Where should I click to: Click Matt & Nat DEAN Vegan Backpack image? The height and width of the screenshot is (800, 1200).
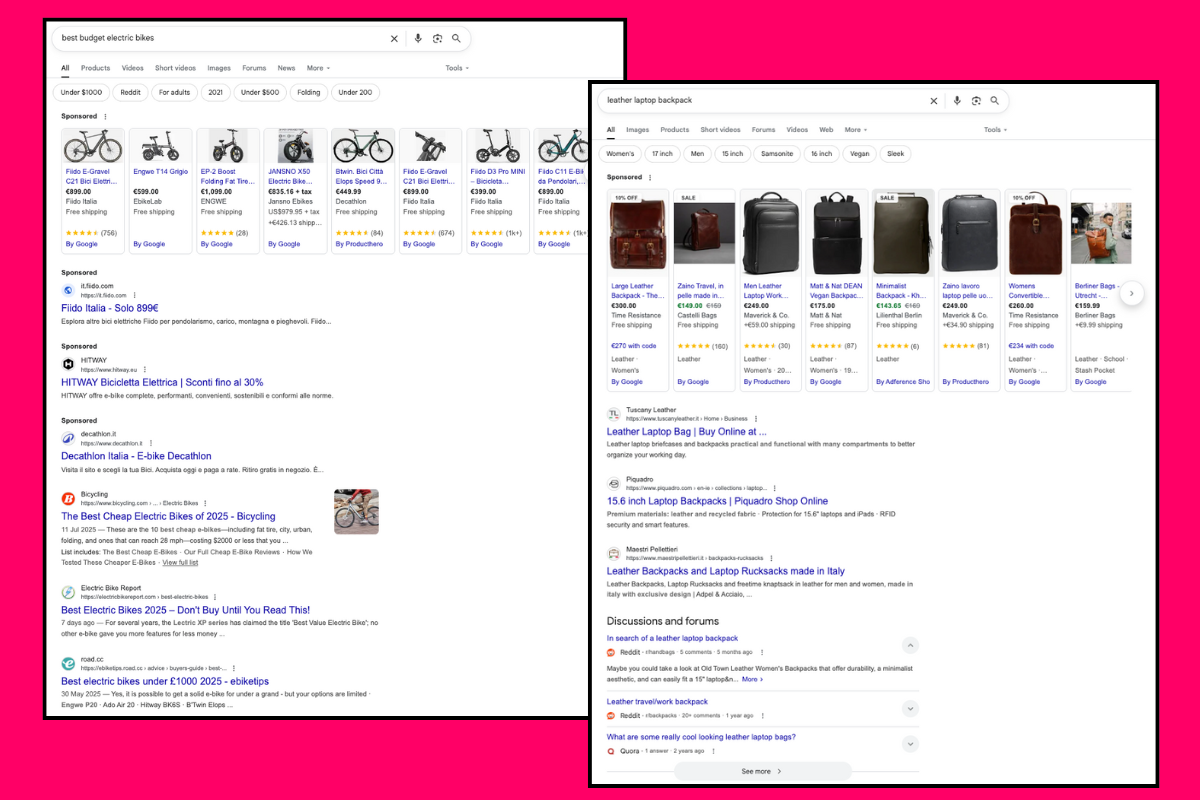836,233
